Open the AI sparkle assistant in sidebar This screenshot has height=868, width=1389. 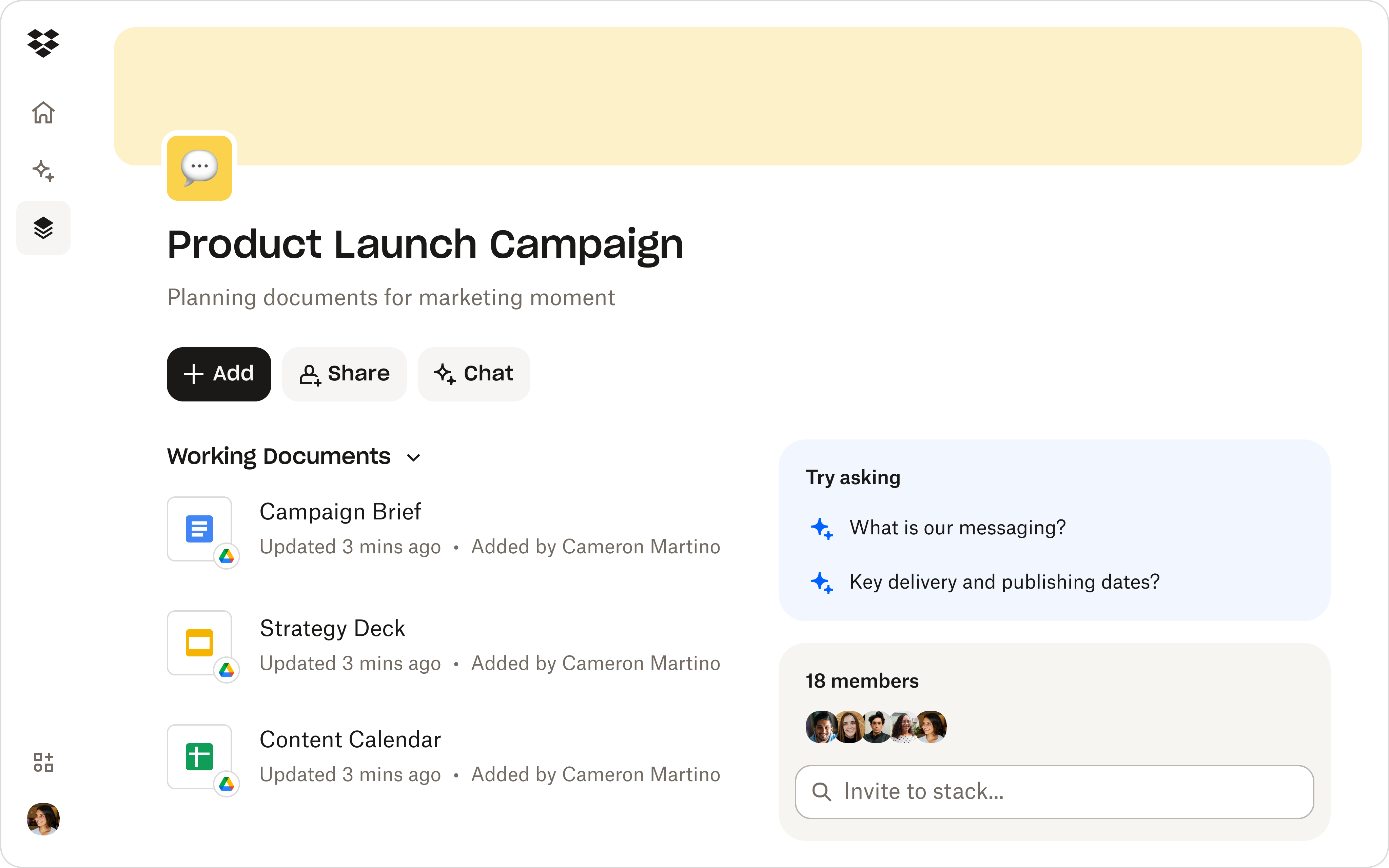coord(43,171)
